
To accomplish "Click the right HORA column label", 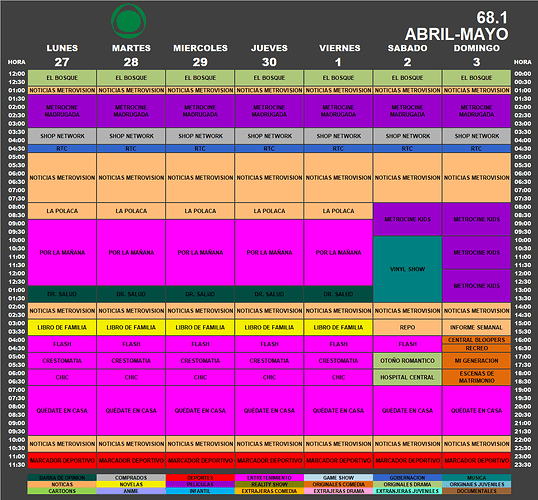I will [523, 62].
